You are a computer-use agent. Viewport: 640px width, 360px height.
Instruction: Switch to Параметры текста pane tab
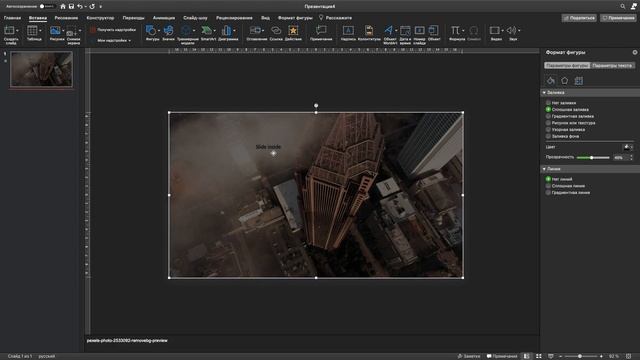[x=612, y=65]
